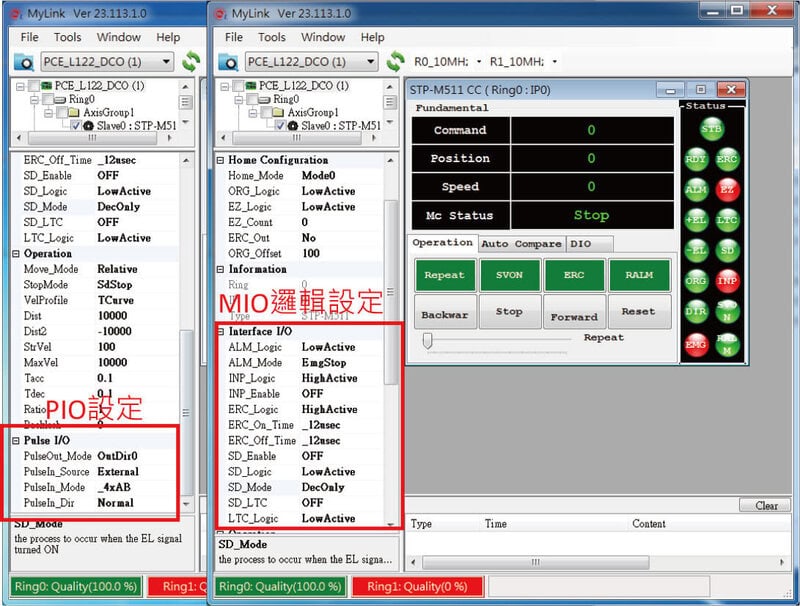
Task: Click the PCE_L122_DCO card icon in front tree
Action: [x=251, y=85]
